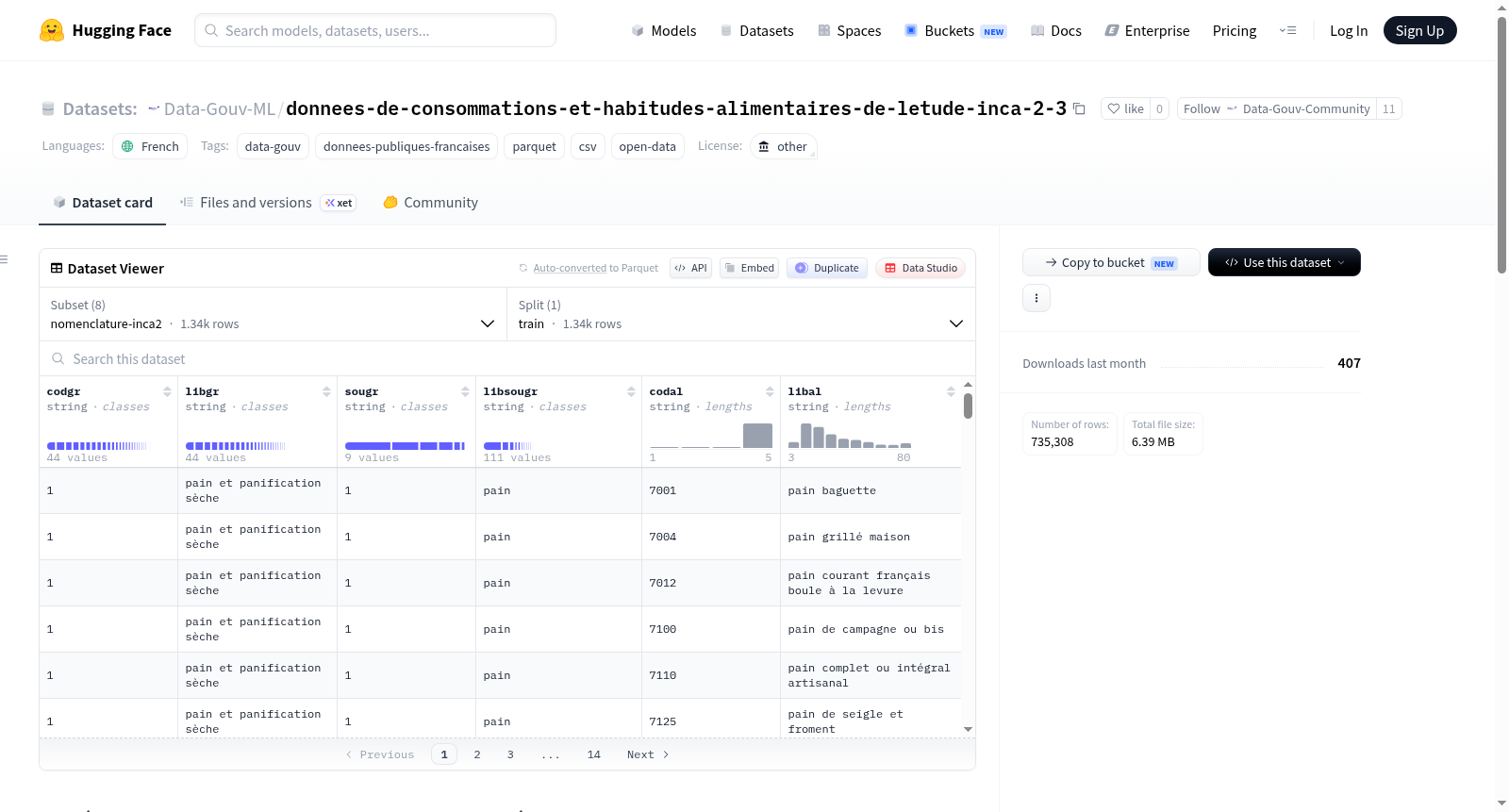Viewport: 1509px width, 812px height.
Task: Follow Data-Gouv-Community
Action: click(1277, 109)
